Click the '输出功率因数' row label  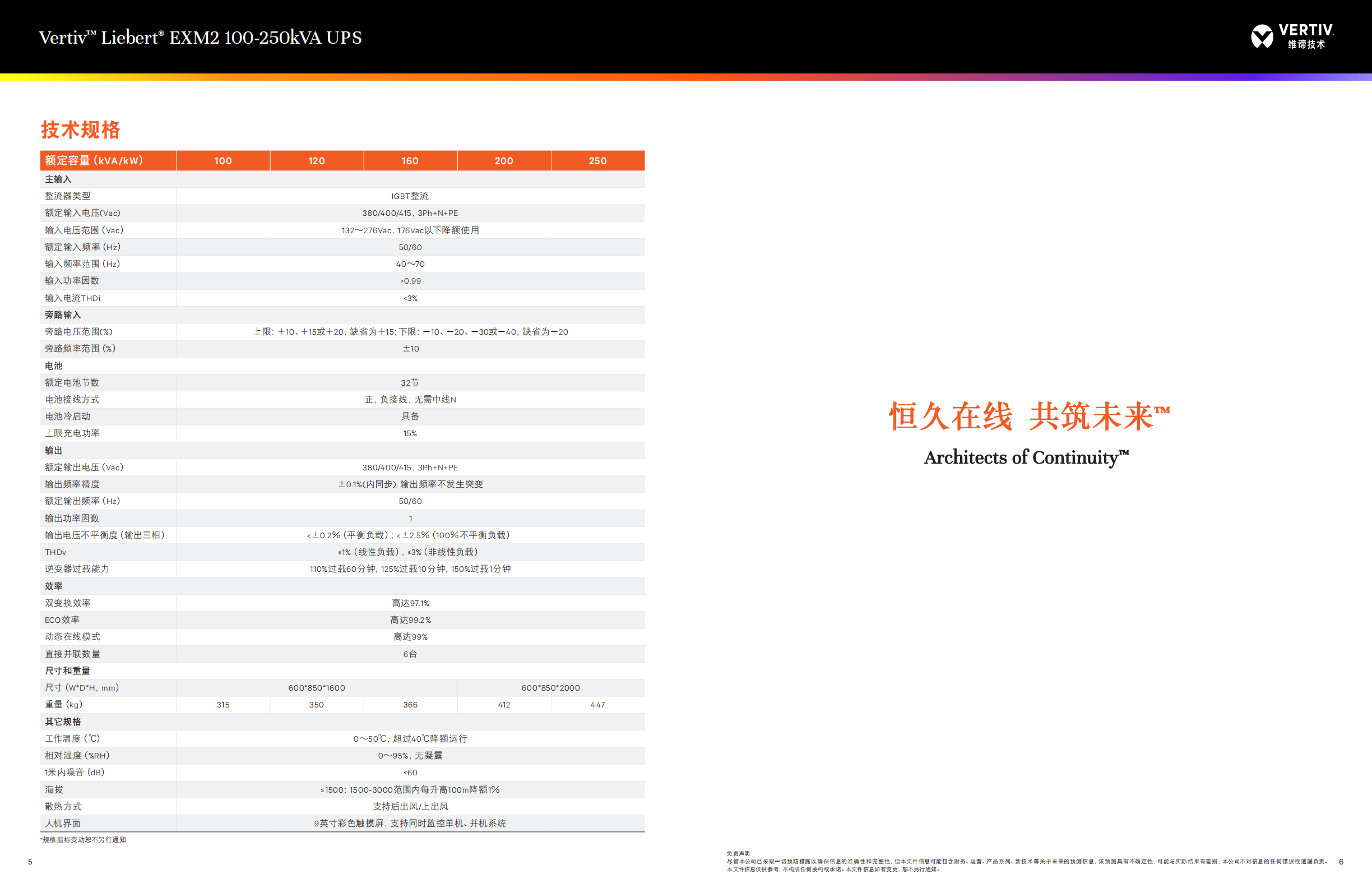click(72, 518)
